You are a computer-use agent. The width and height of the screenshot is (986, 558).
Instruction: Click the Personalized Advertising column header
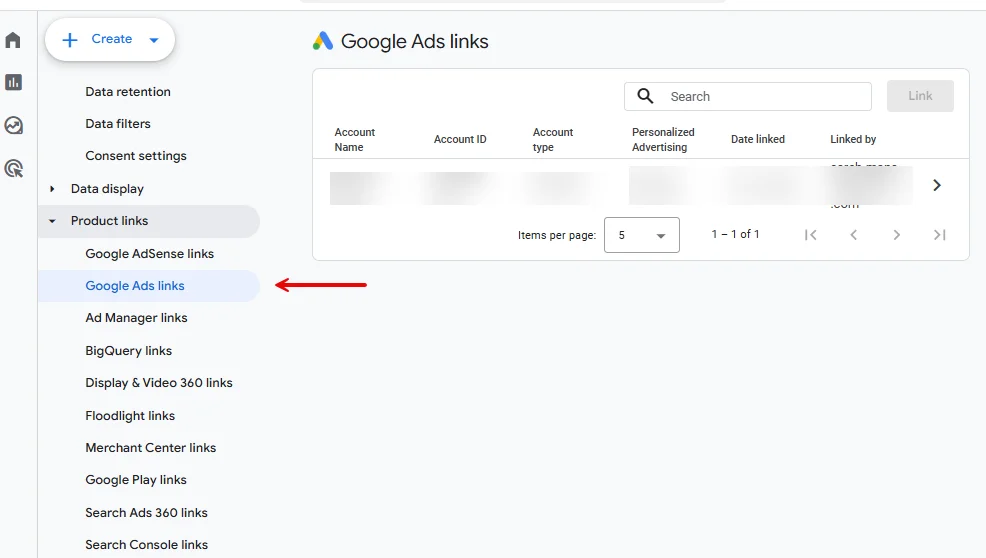(x=663, y=140)
